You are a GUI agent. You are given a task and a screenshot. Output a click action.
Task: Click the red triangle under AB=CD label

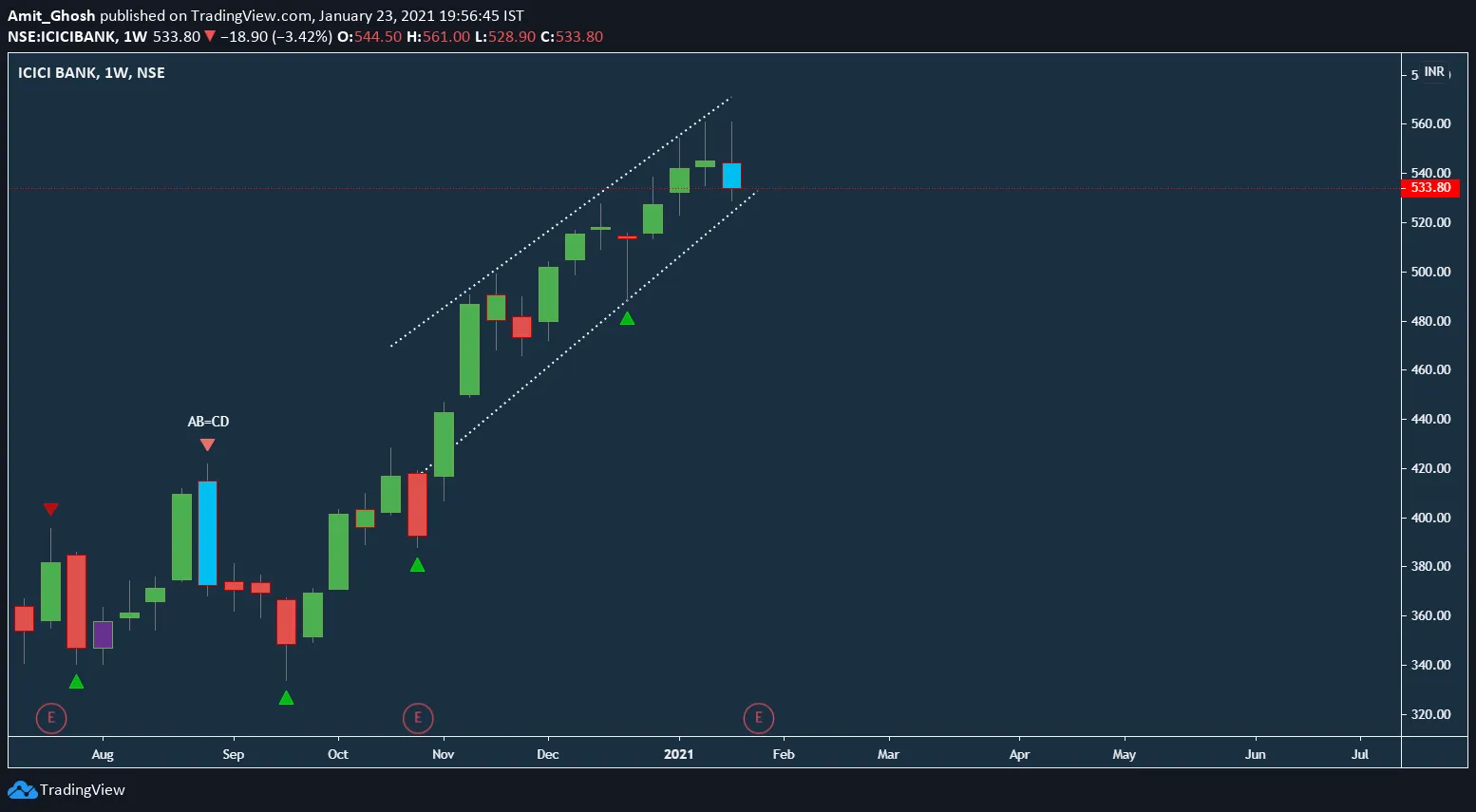[x=208, y=445]
